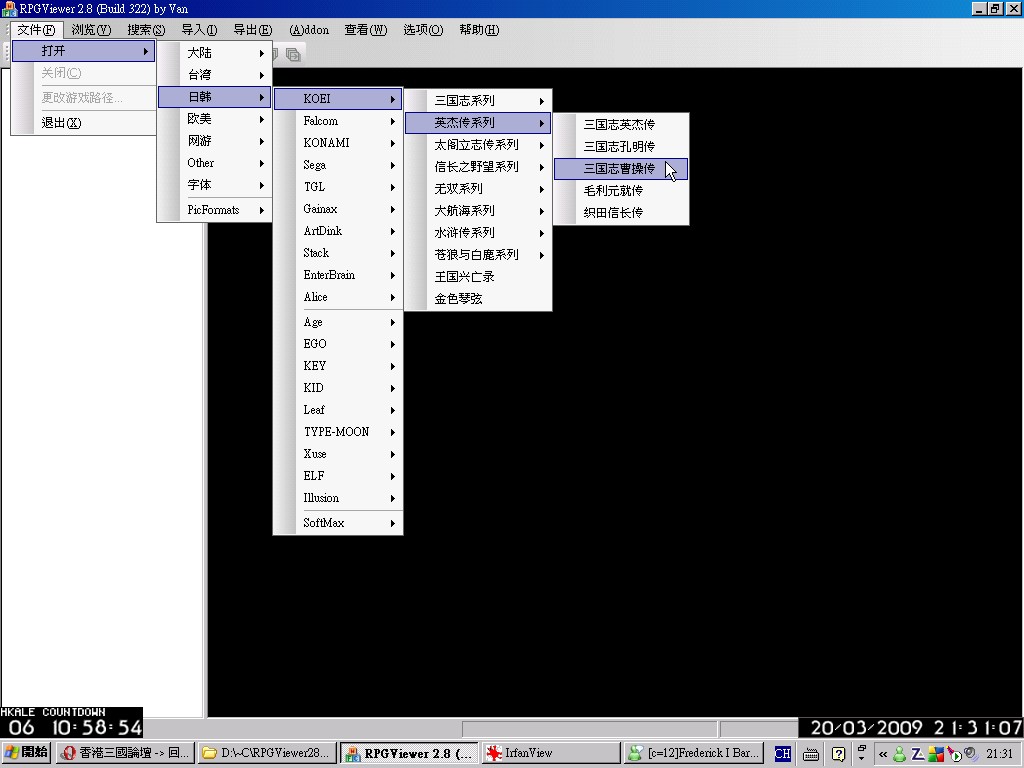The image size is (1024, 768).
Task: Open the game 三国志英杰传
Action: pyautogui.click(x=621, y=125)
